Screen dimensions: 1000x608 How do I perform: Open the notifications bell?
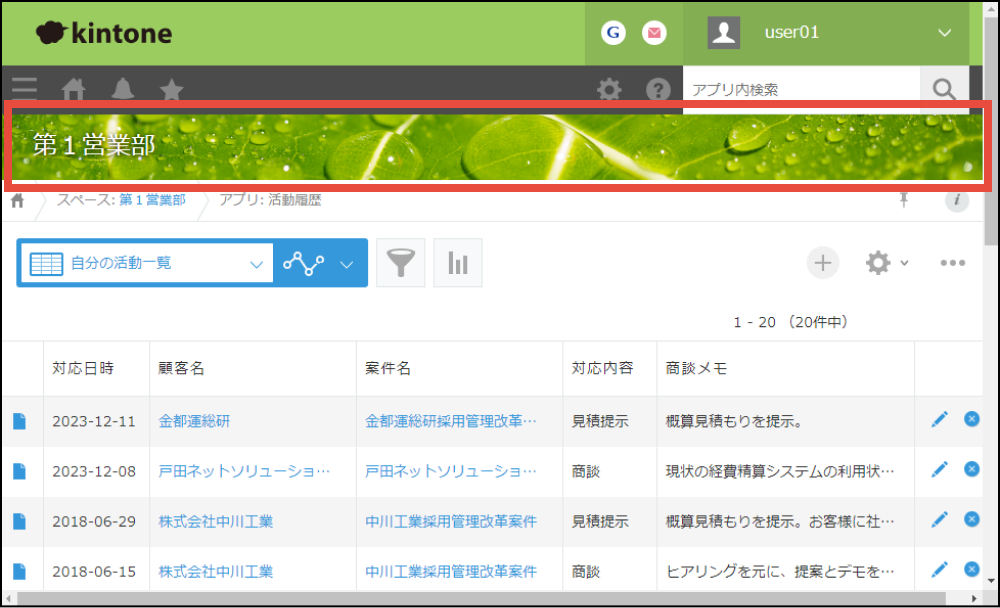(123, 89)
